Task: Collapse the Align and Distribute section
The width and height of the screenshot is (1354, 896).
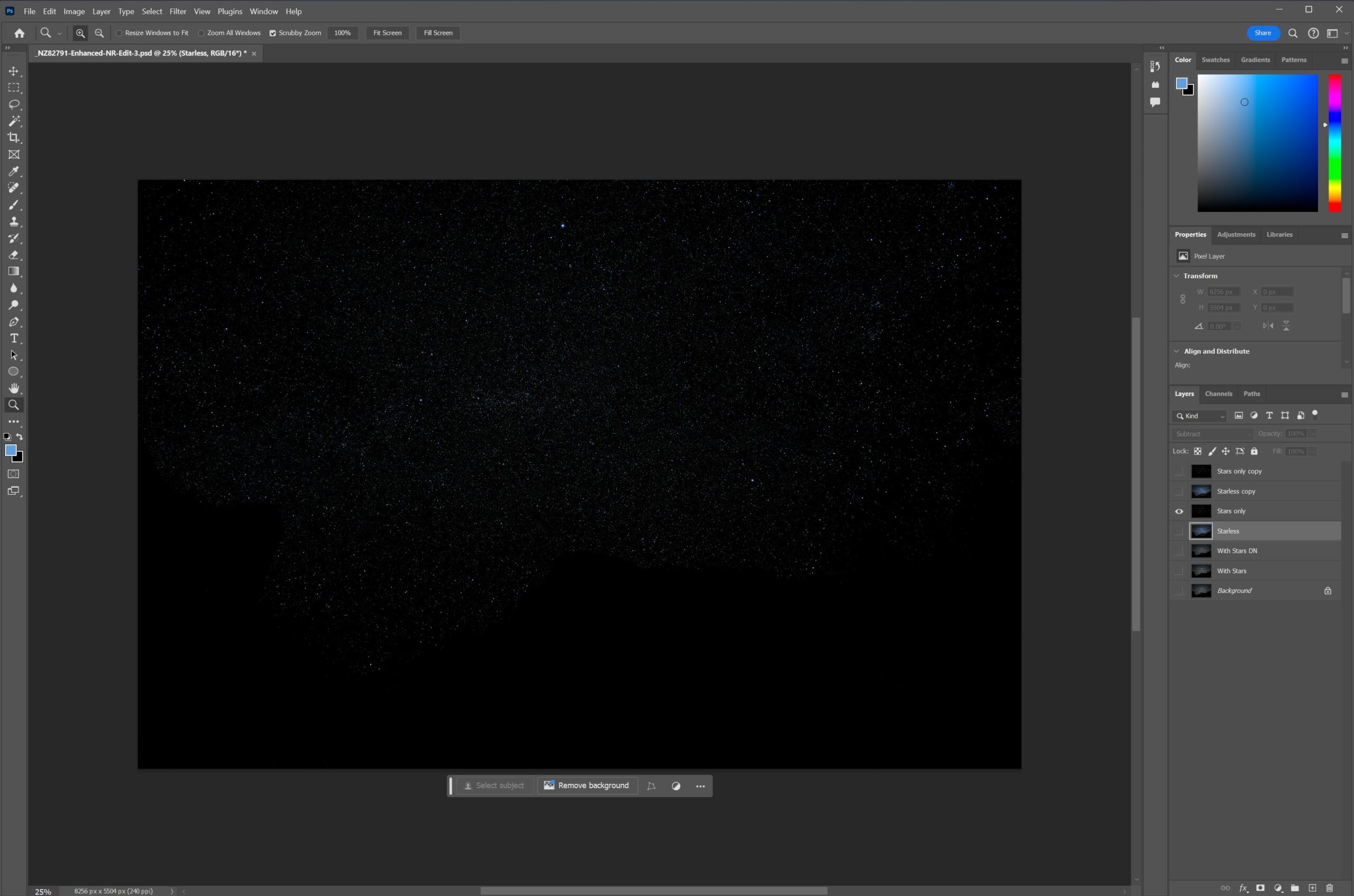Action: point(1176,351)
